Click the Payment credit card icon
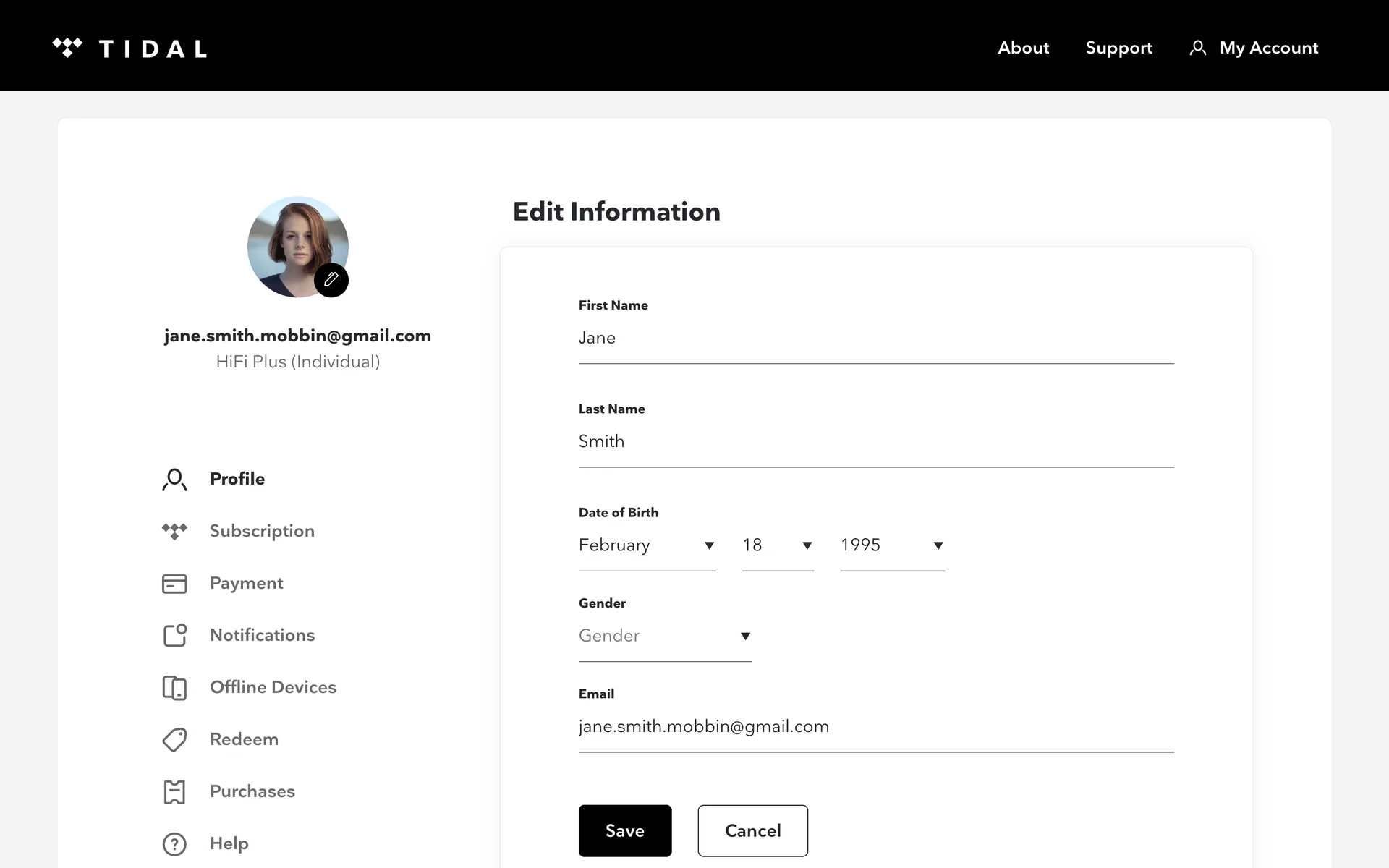This screenshot has height=868, width=1389. (174, 583)
